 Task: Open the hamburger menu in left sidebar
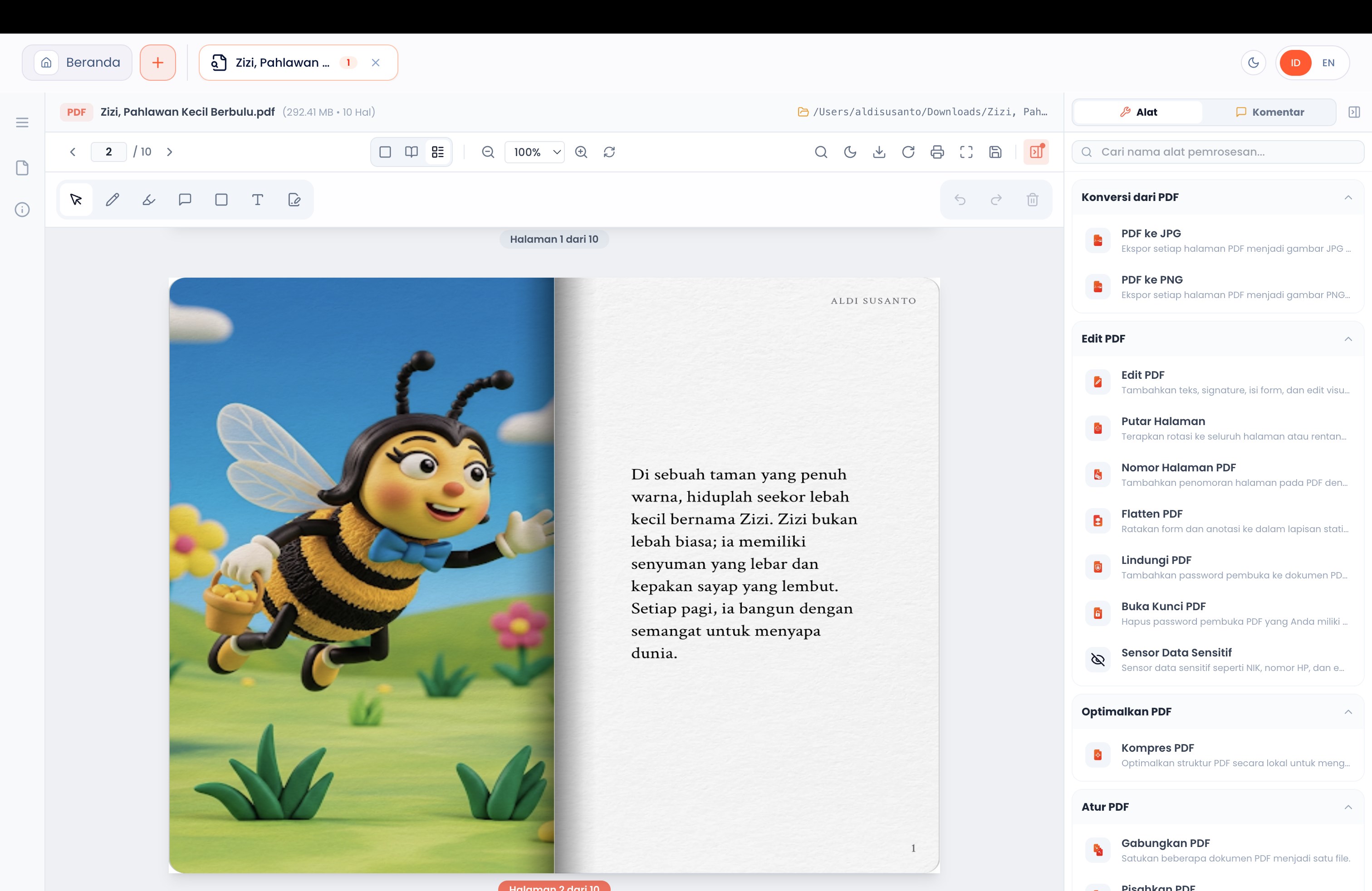22,122
